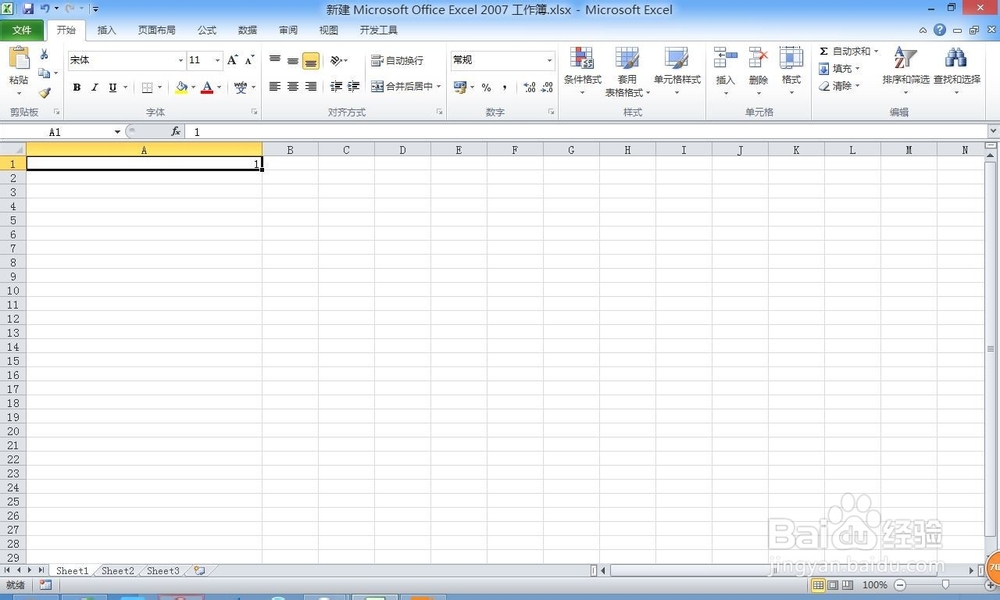Apply percent style

486,87
